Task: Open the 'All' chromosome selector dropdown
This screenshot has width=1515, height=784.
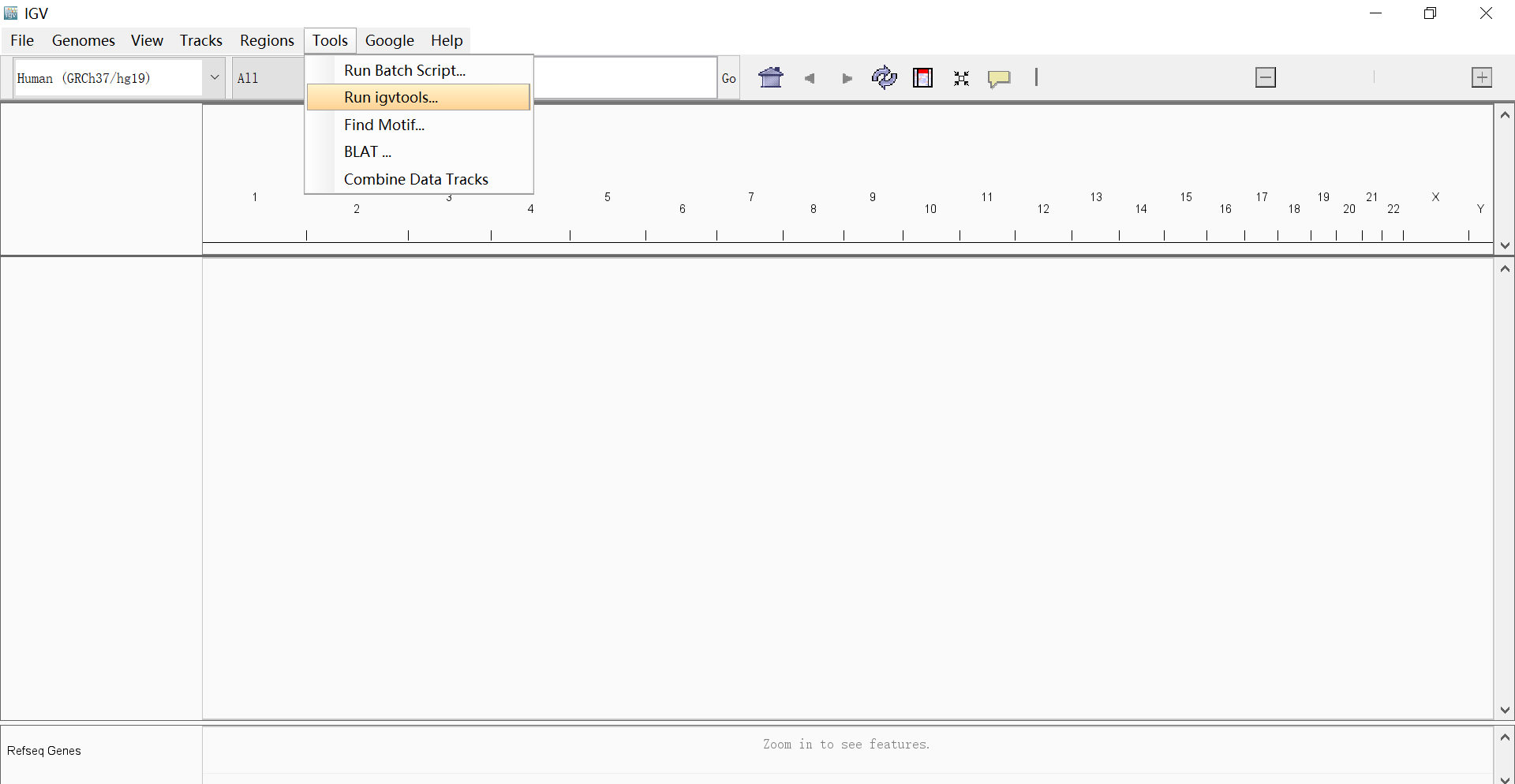Action: click(267, 77)
